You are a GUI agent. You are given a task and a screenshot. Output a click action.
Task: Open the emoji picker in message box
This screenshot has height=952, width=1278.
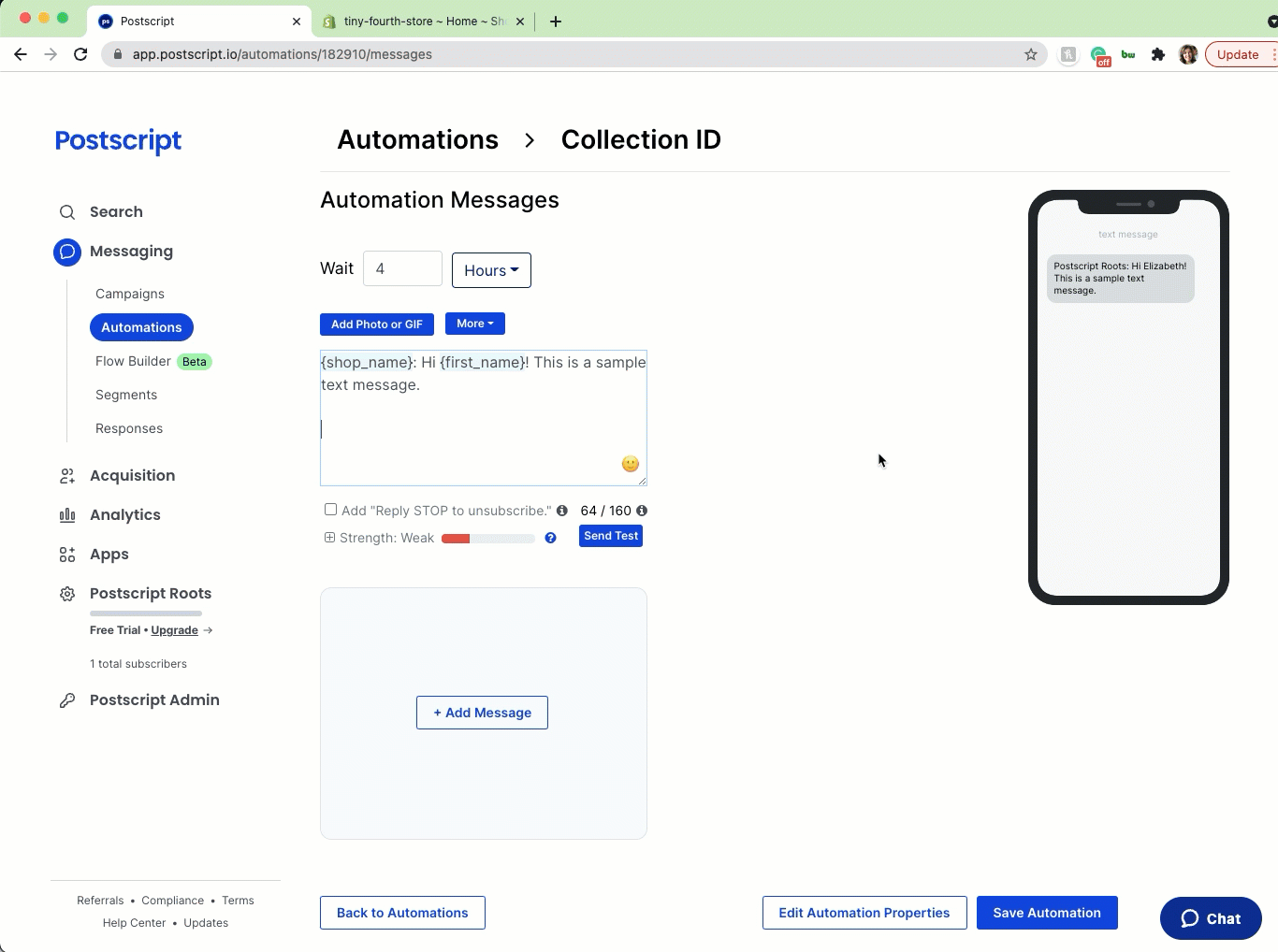pos(631,464)
